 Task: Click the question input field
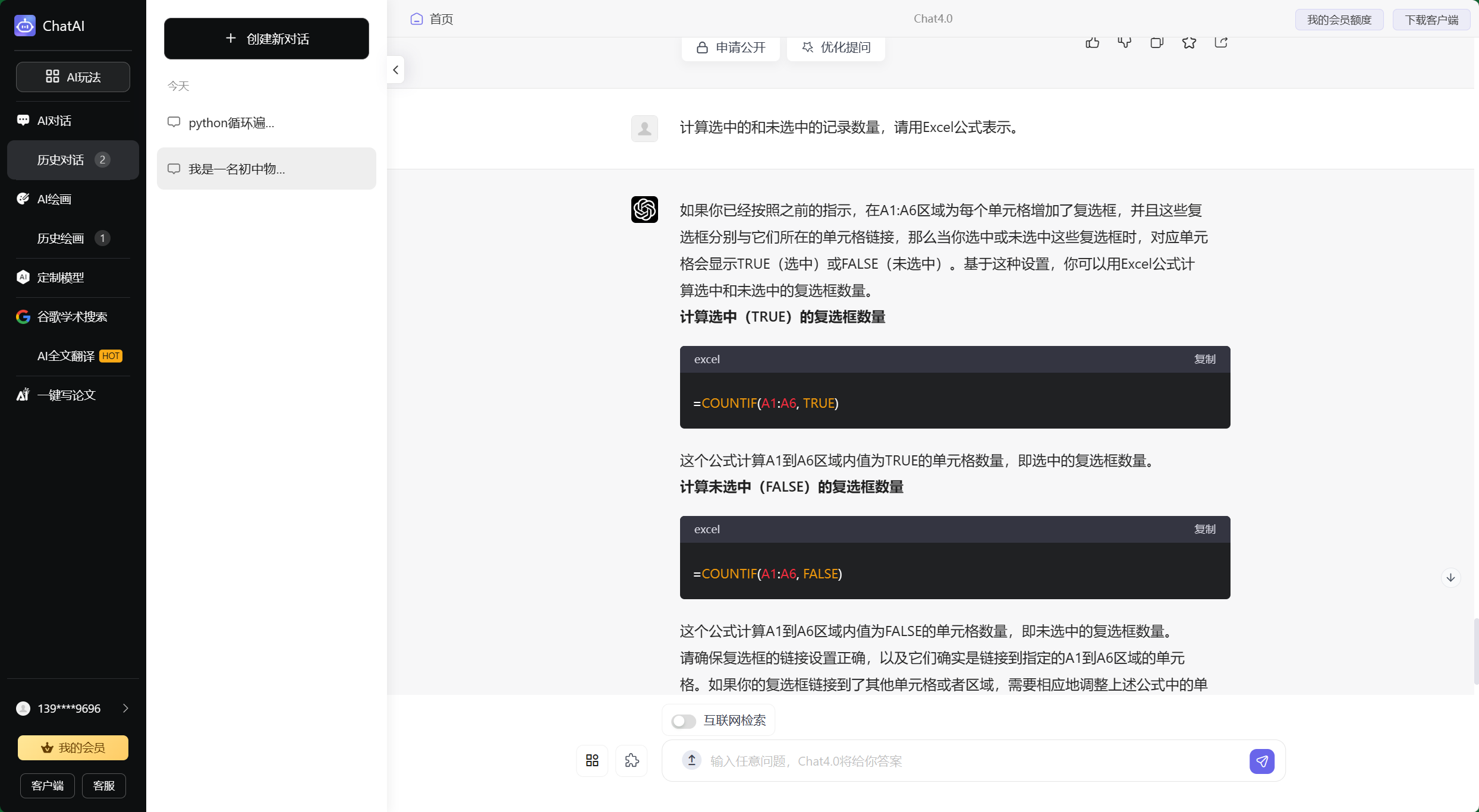point(951,761)
